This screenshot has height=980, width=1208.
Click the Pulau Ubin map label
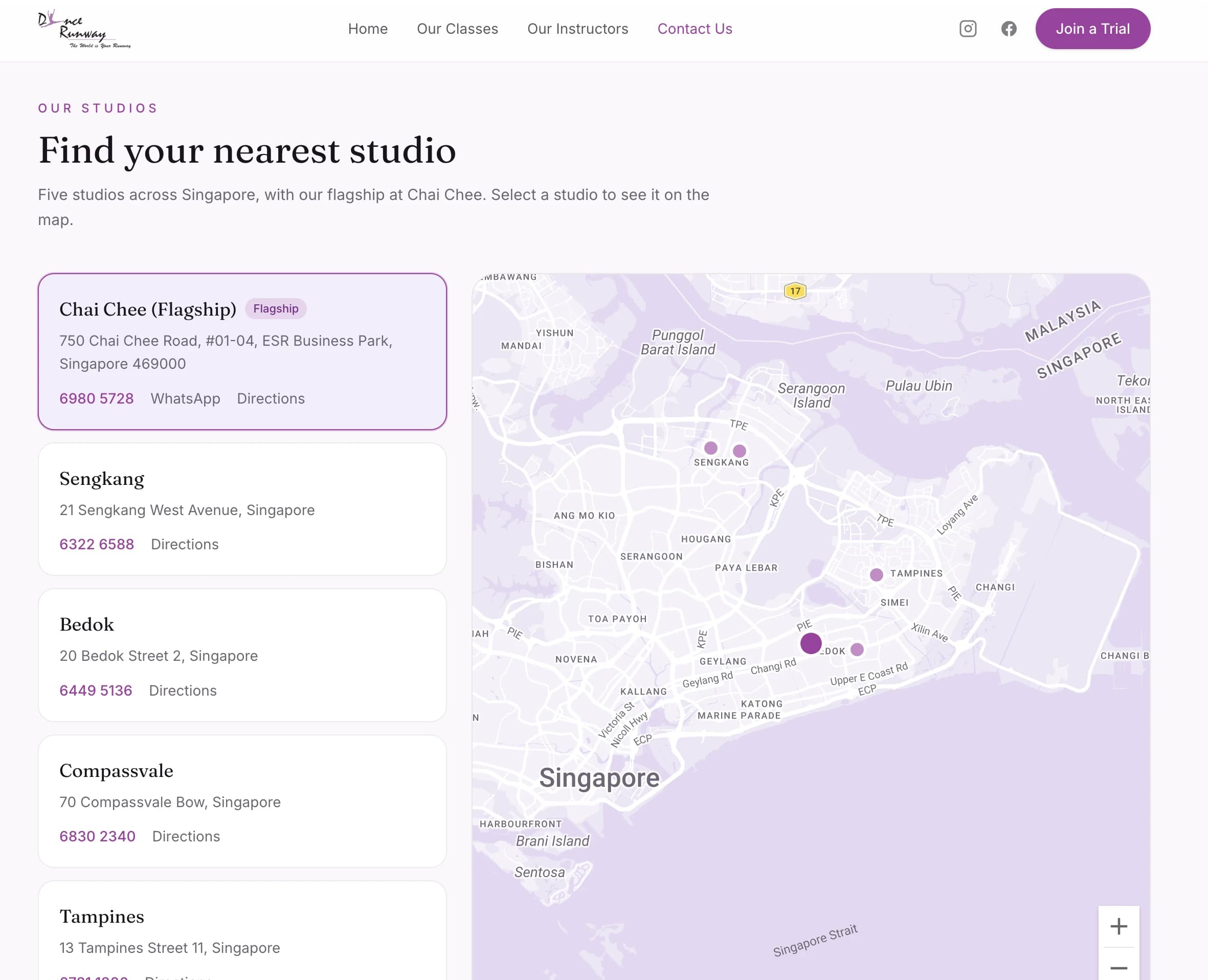click(919, 386)
